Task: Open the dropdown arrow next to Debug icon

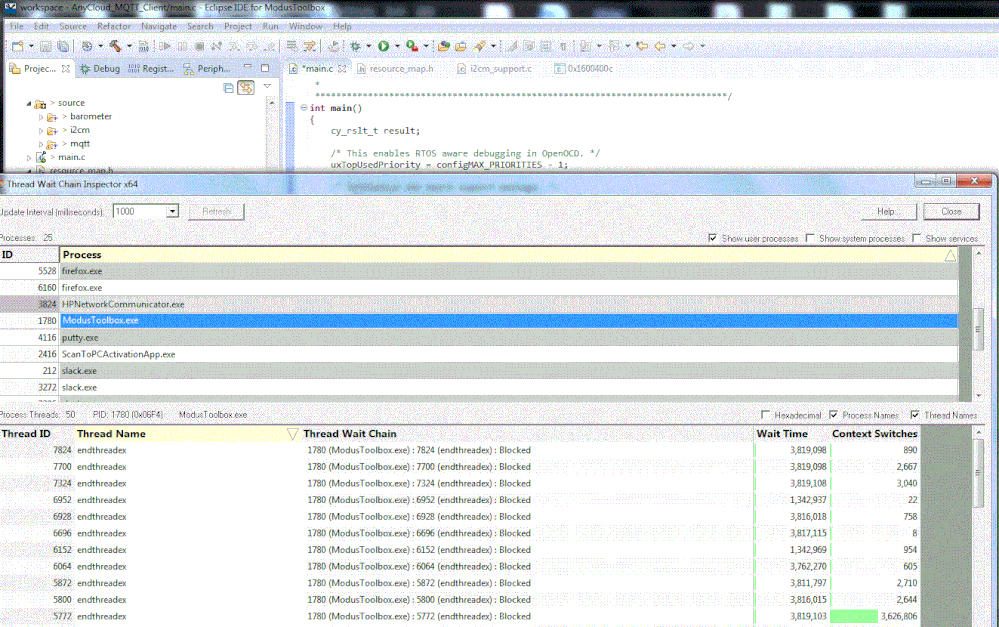Action: 369,46
